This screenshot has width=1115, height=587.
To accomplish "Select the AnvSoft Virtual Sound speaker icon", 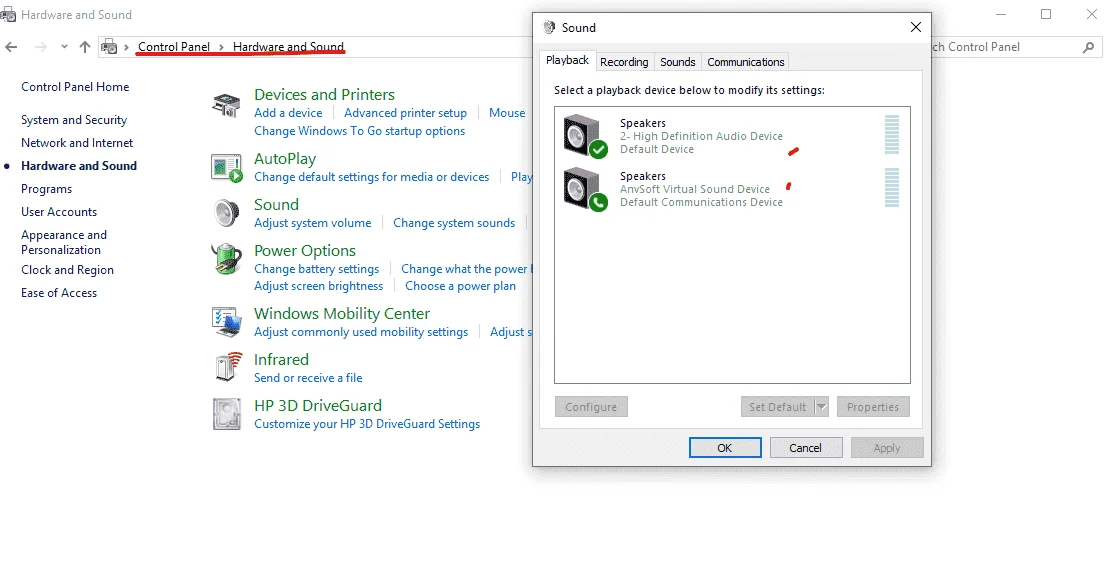I will point(585,189).
